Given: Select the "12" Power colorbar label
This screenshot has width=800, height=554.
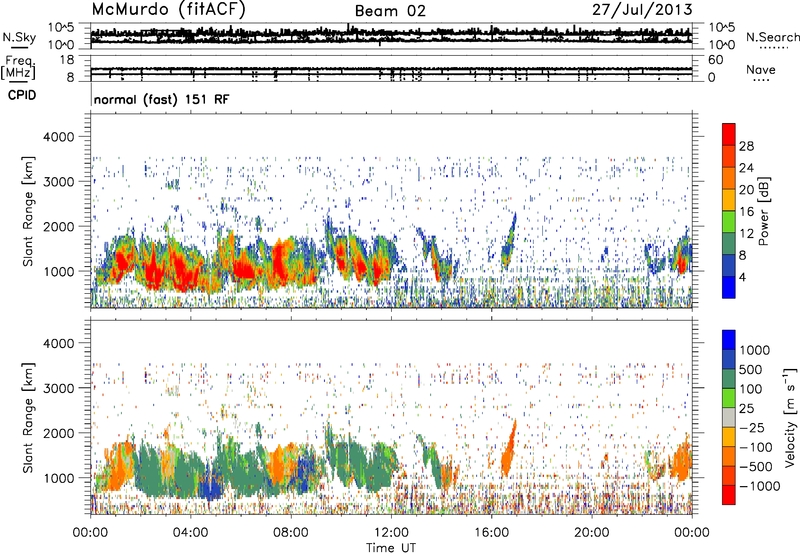Looking at the screenshot, I should [746, 234].
